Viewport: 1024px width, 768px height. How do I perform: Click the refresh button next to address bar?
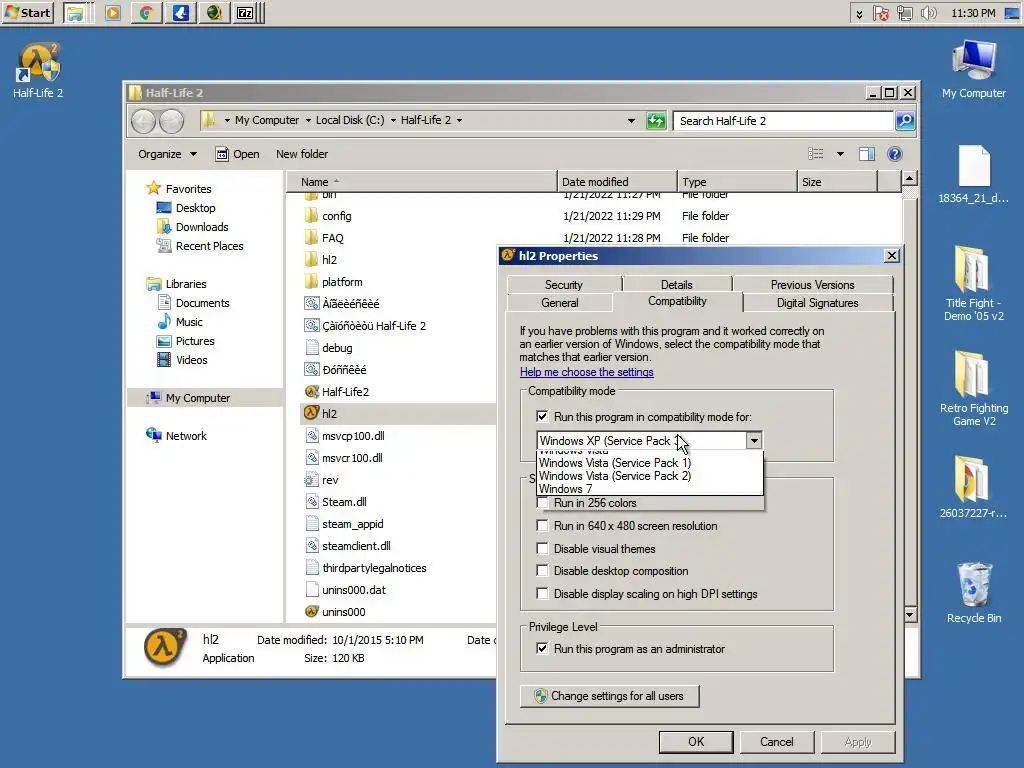tap(656, 121)
